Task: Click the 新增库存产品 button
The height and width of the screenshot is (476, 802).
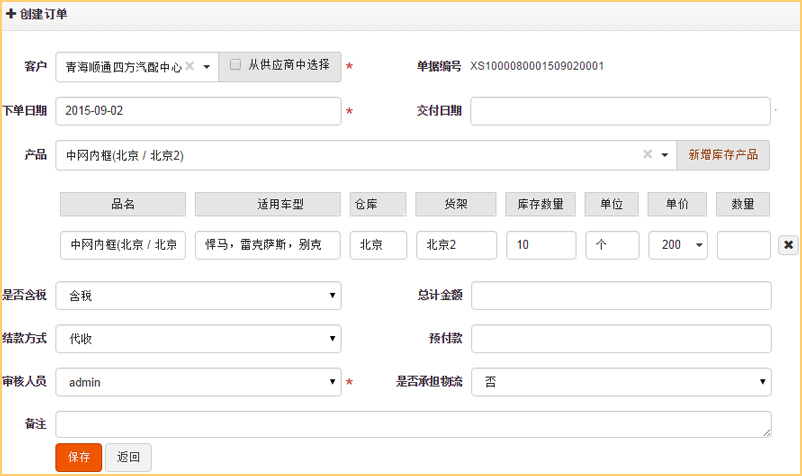Action: pyautogui.click(x=723, y=155)
